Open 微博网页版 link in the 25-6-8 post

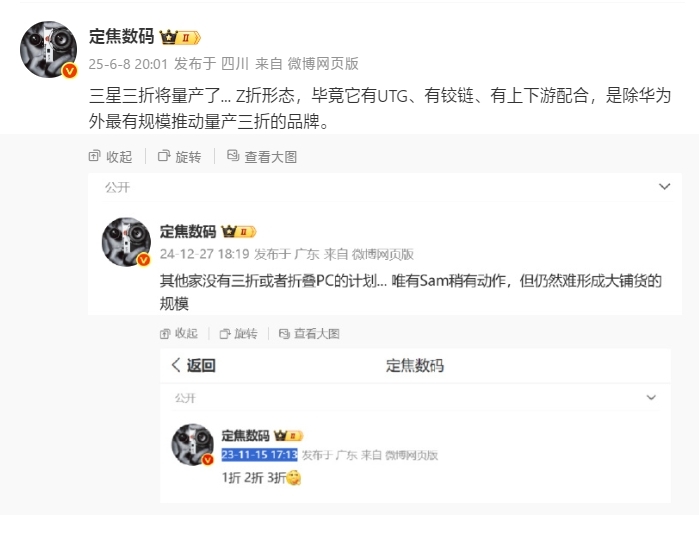click(323, 64)
